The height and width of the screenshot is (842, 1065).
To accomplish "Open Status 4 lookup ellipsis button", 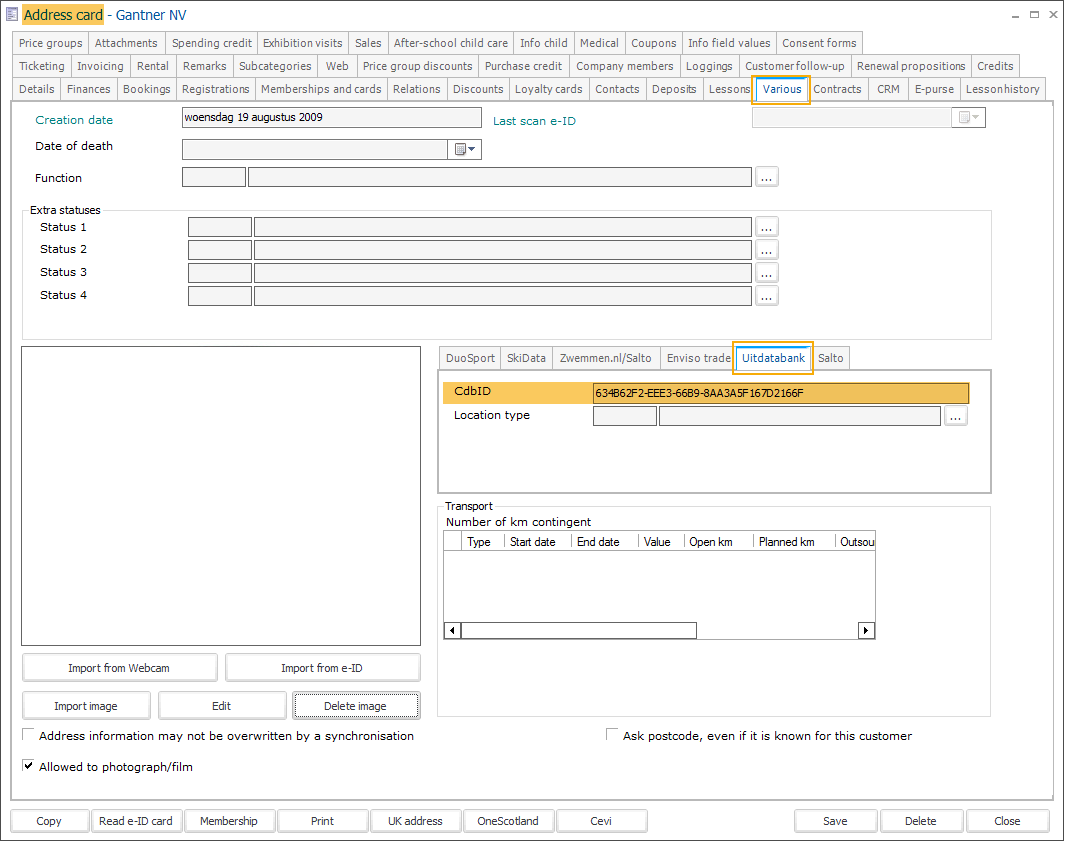I will pyautogui.click(x=767, y=296).
